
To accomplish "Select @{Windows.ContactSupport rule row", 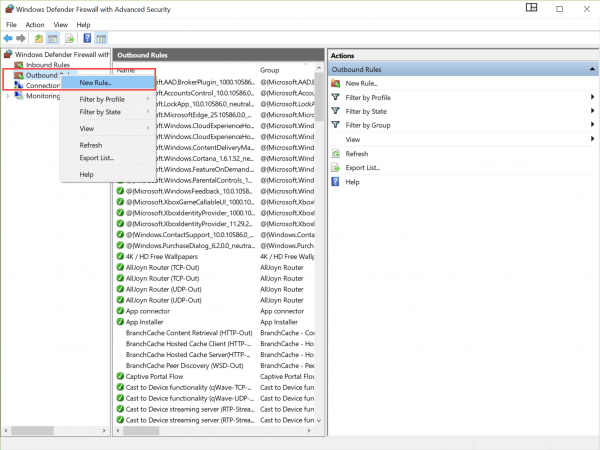I will (x=215, y=235).
